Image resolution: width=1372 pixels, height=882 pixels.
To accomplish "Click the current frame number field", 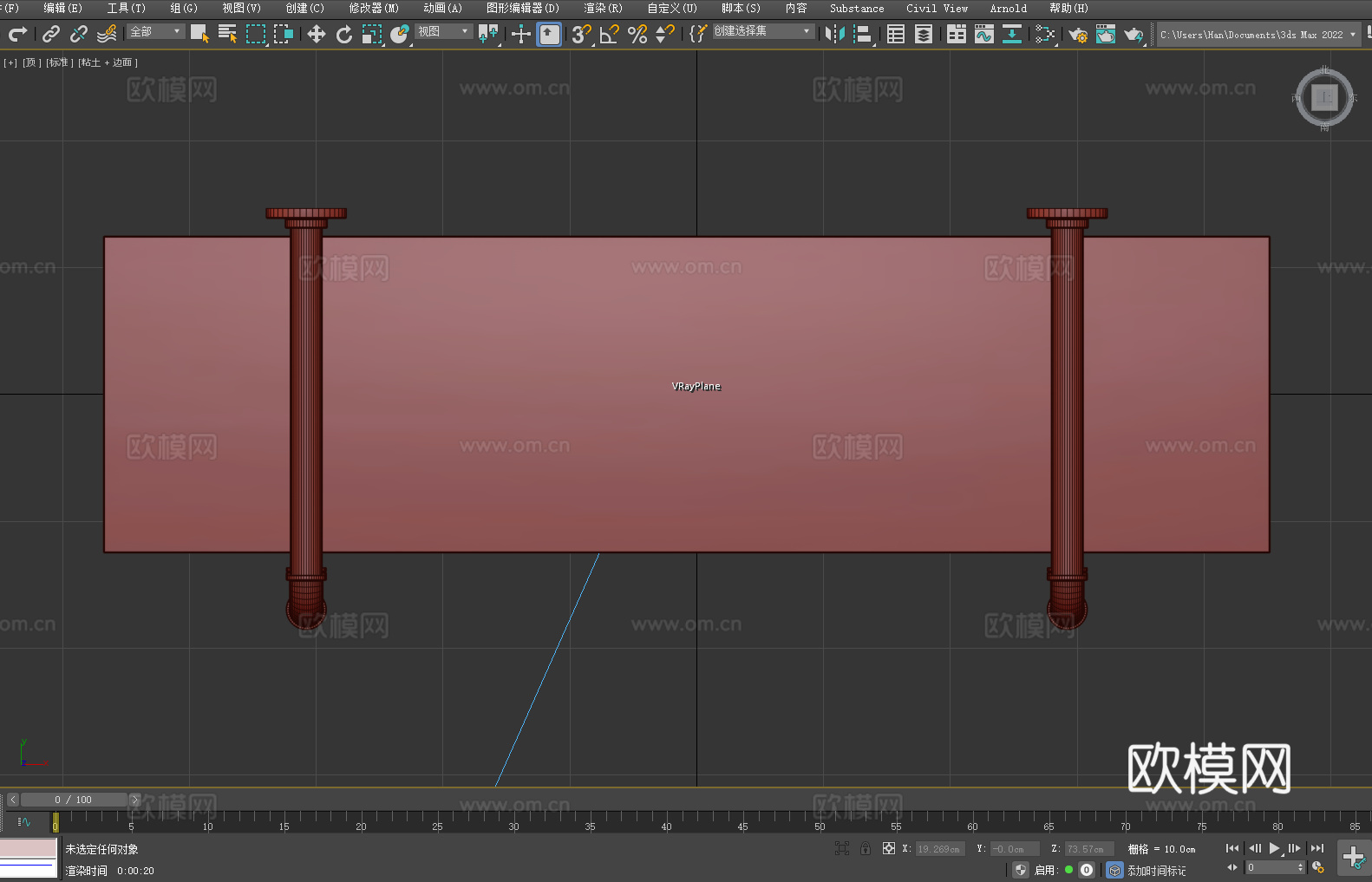I will click(1271, 867).
